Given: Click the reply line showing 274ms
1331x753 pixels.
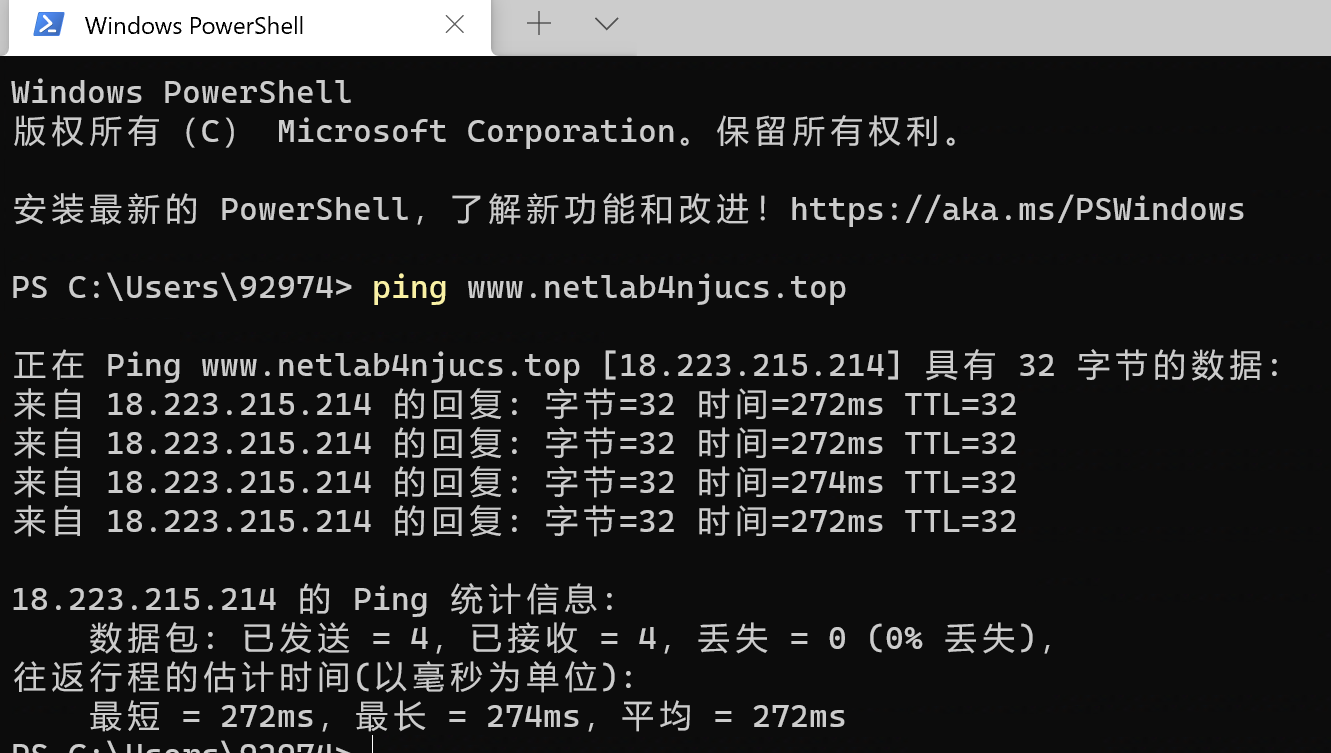Looking at the screenshot, I should point(515,483).
